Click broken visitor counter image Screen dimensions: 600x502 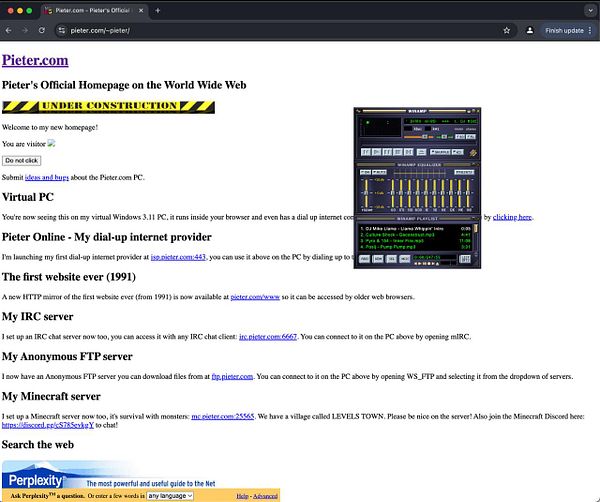pyautogui.click(x=51, y=143)
